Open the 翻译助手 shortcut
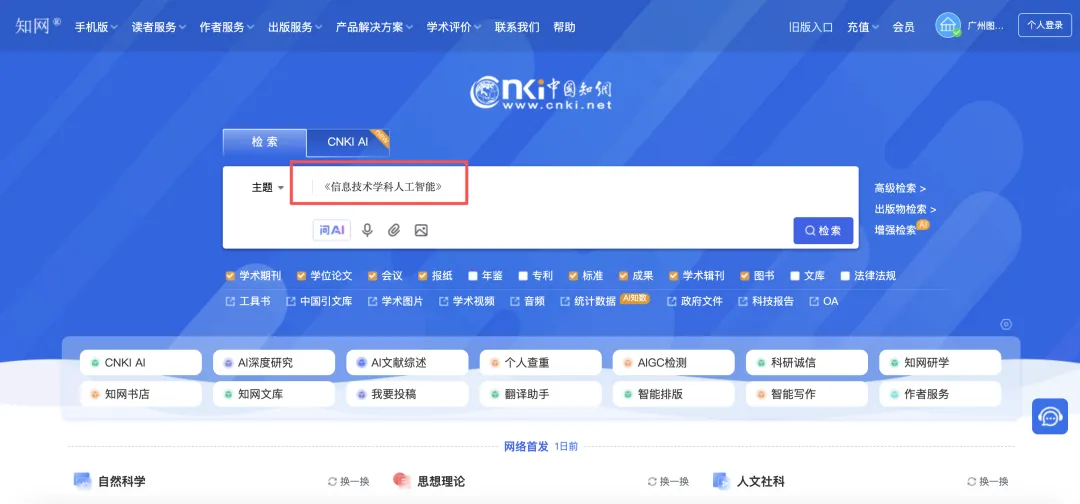The image size is (1080, 504). pos(540,395)
